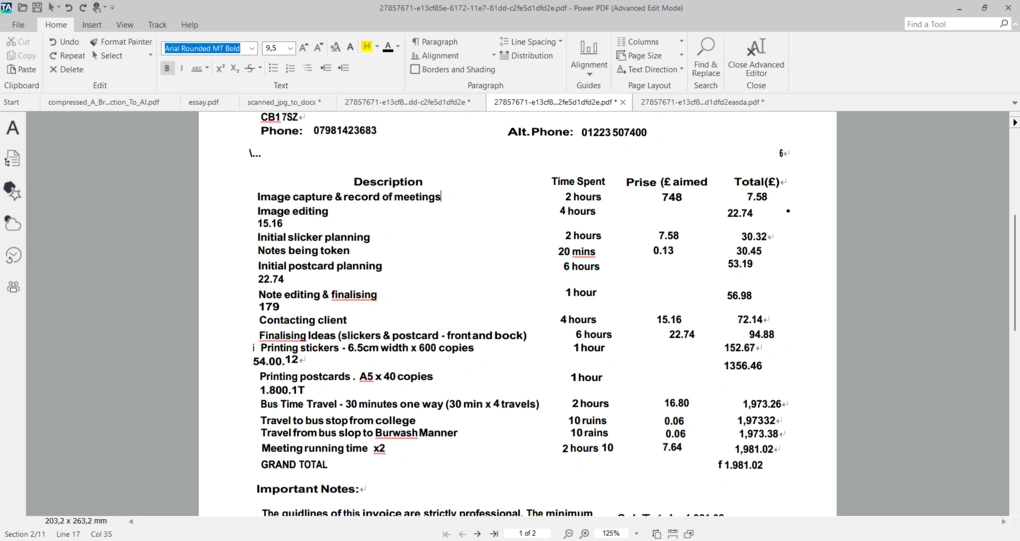Screen dimensions: 1020x541
Task: Close the active document tab
Action: click(623, 102)
